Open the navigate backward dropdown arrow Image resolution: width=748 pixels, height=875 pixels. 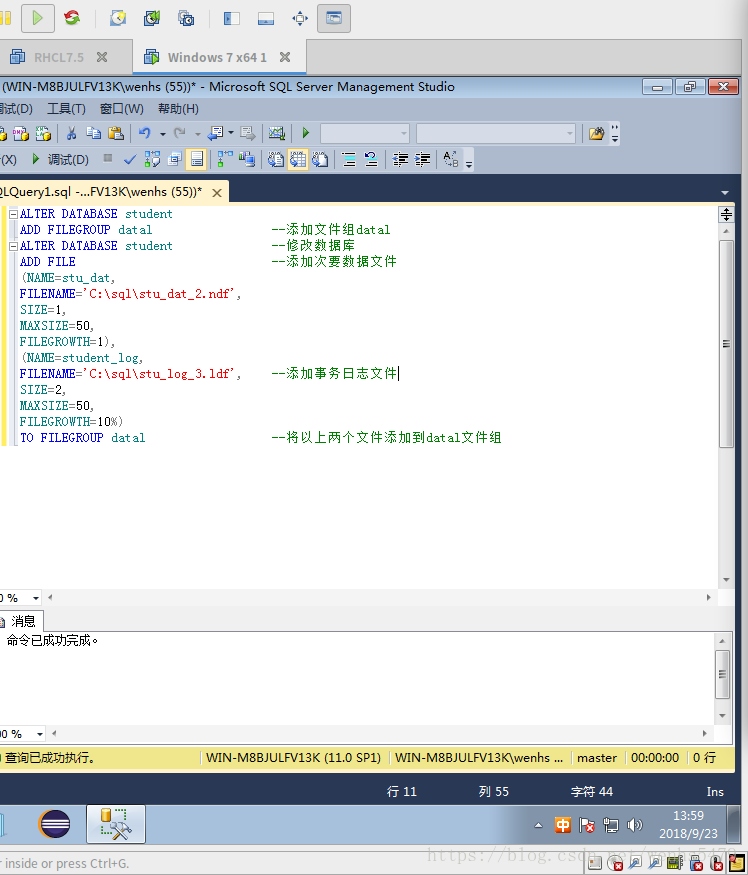click(x=231, y=133)
